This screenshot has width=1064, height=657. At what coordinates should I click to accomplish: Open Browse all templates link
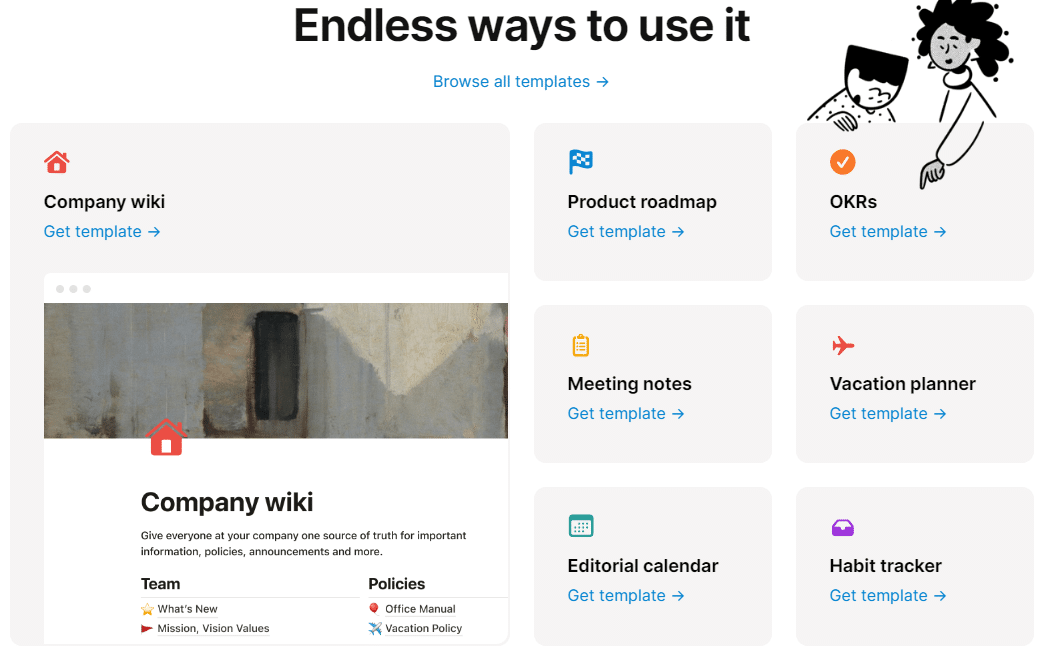[521, 82]
